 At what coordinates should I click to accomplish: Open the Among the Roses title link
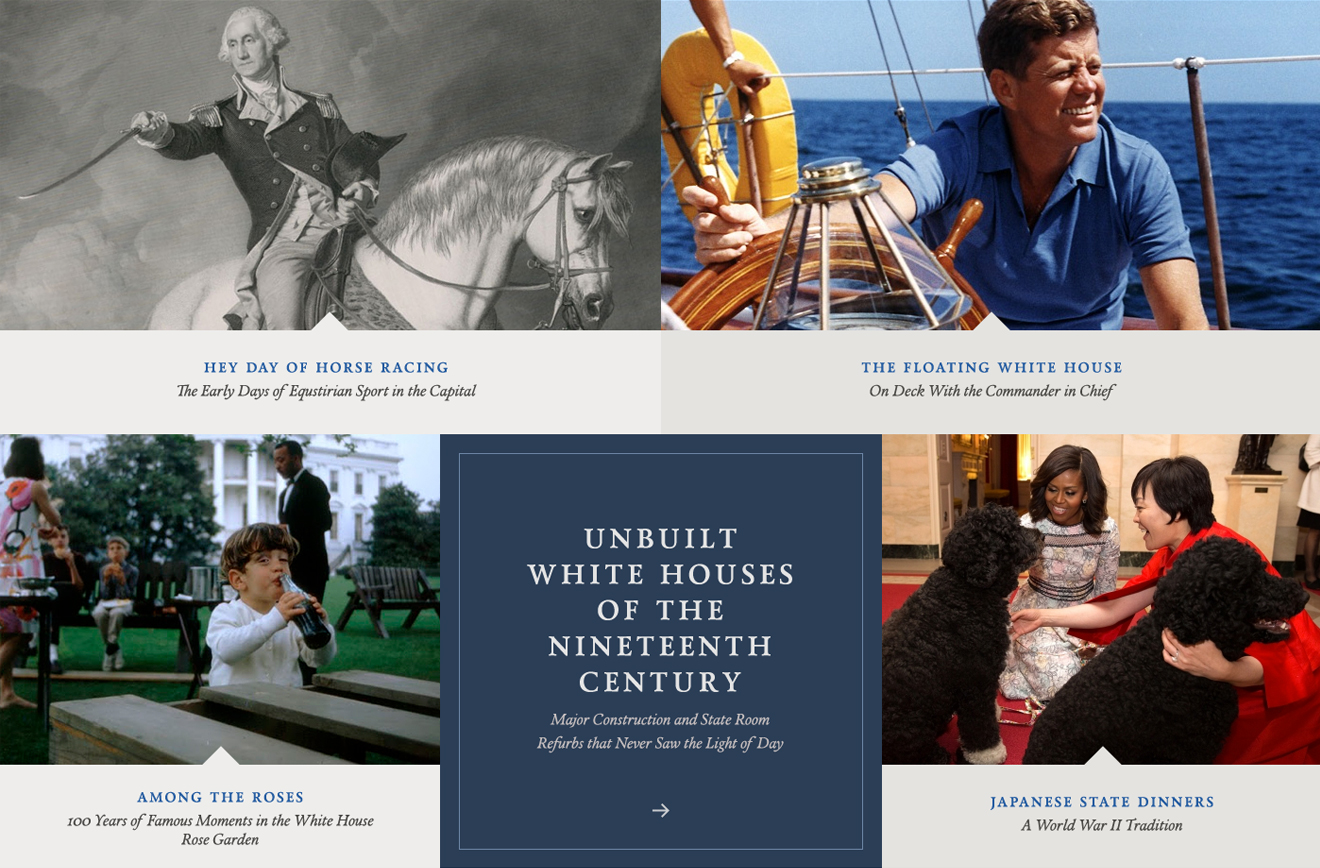221,797
